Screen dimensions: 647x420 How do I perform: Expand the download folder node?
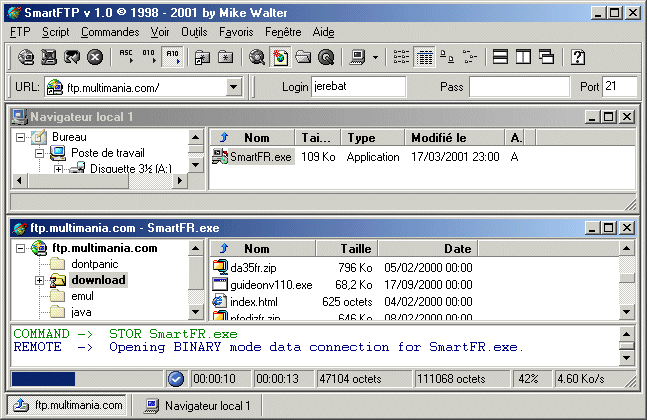39,281
